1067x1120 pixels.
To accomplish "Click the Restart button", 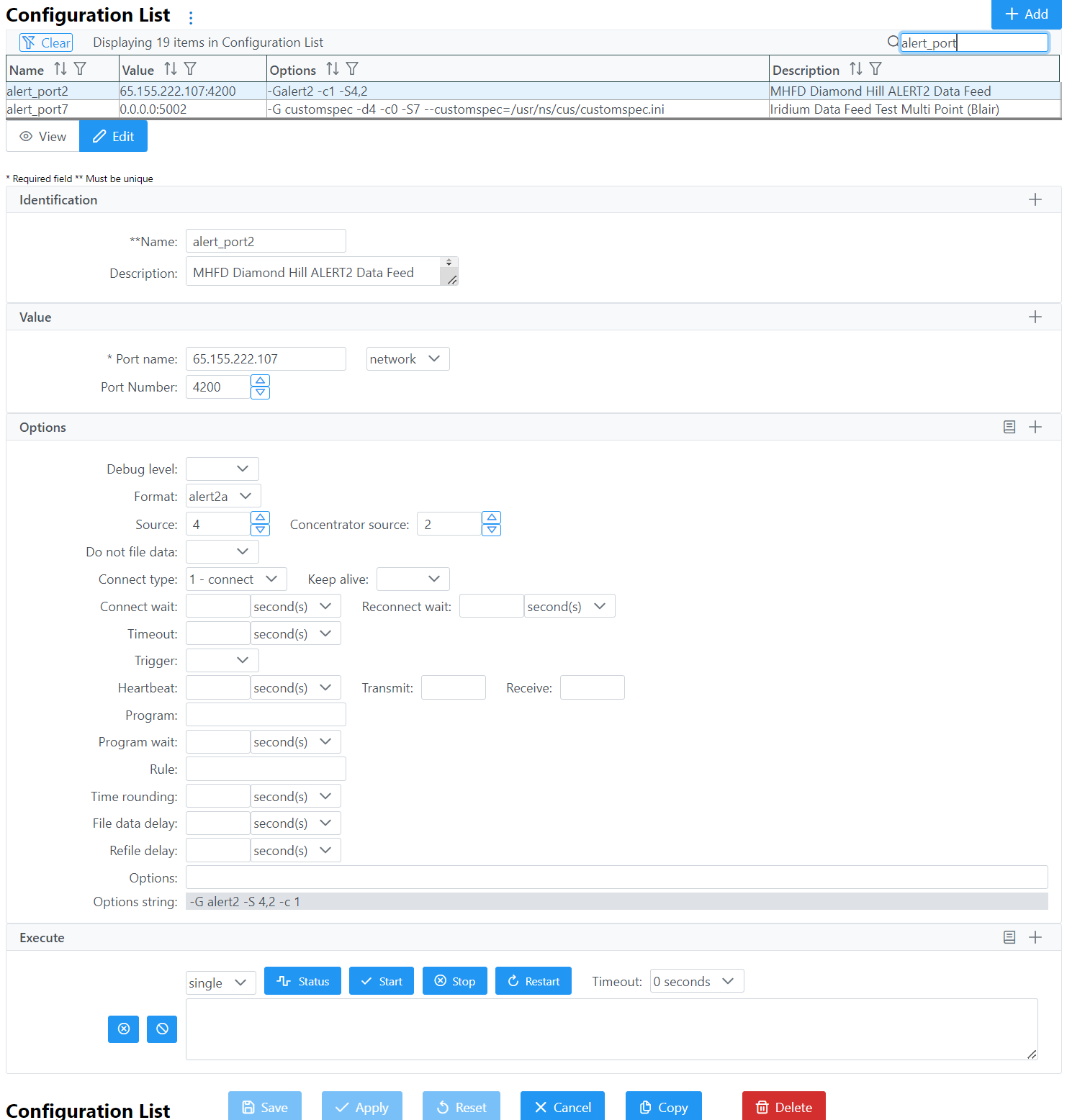I will point(533,981).
